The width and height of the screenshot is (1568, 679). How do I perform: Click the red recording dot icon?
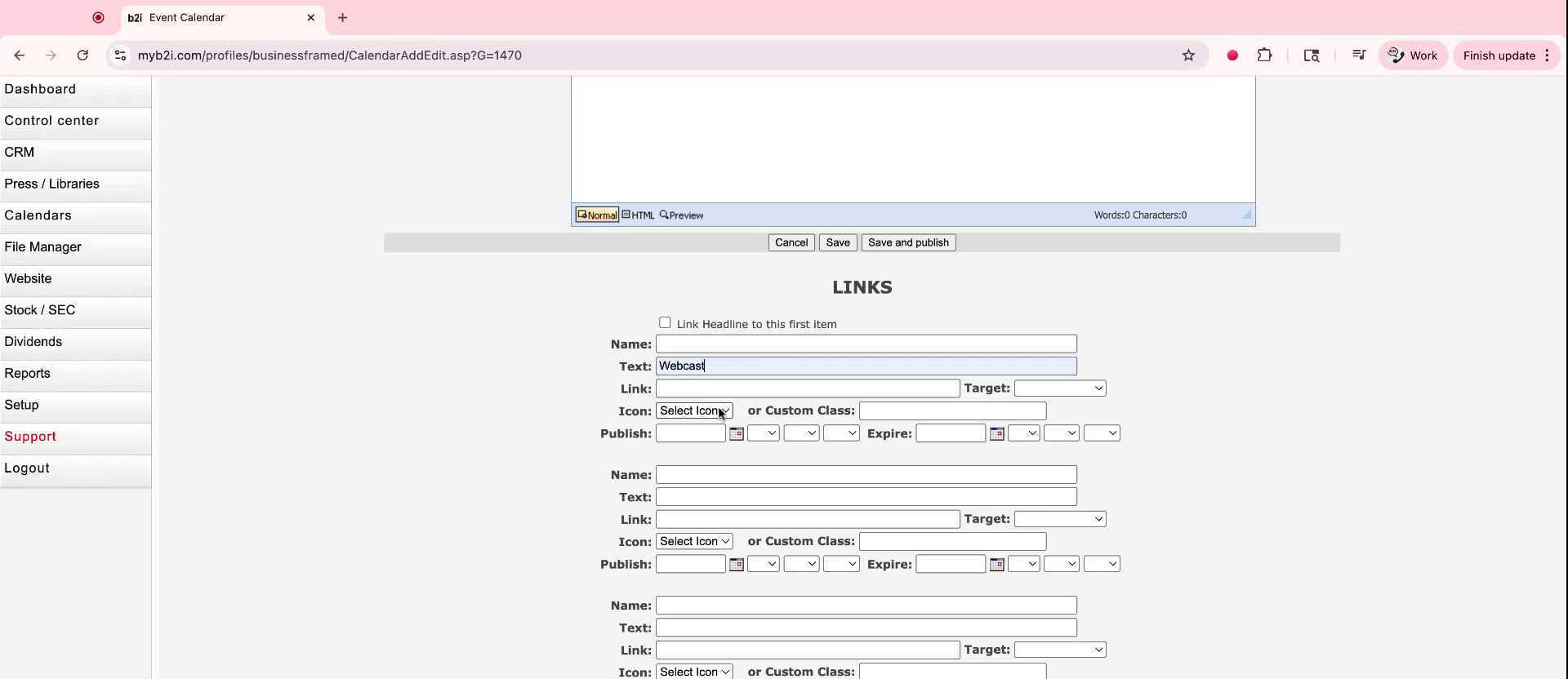tap(1232, 55)
